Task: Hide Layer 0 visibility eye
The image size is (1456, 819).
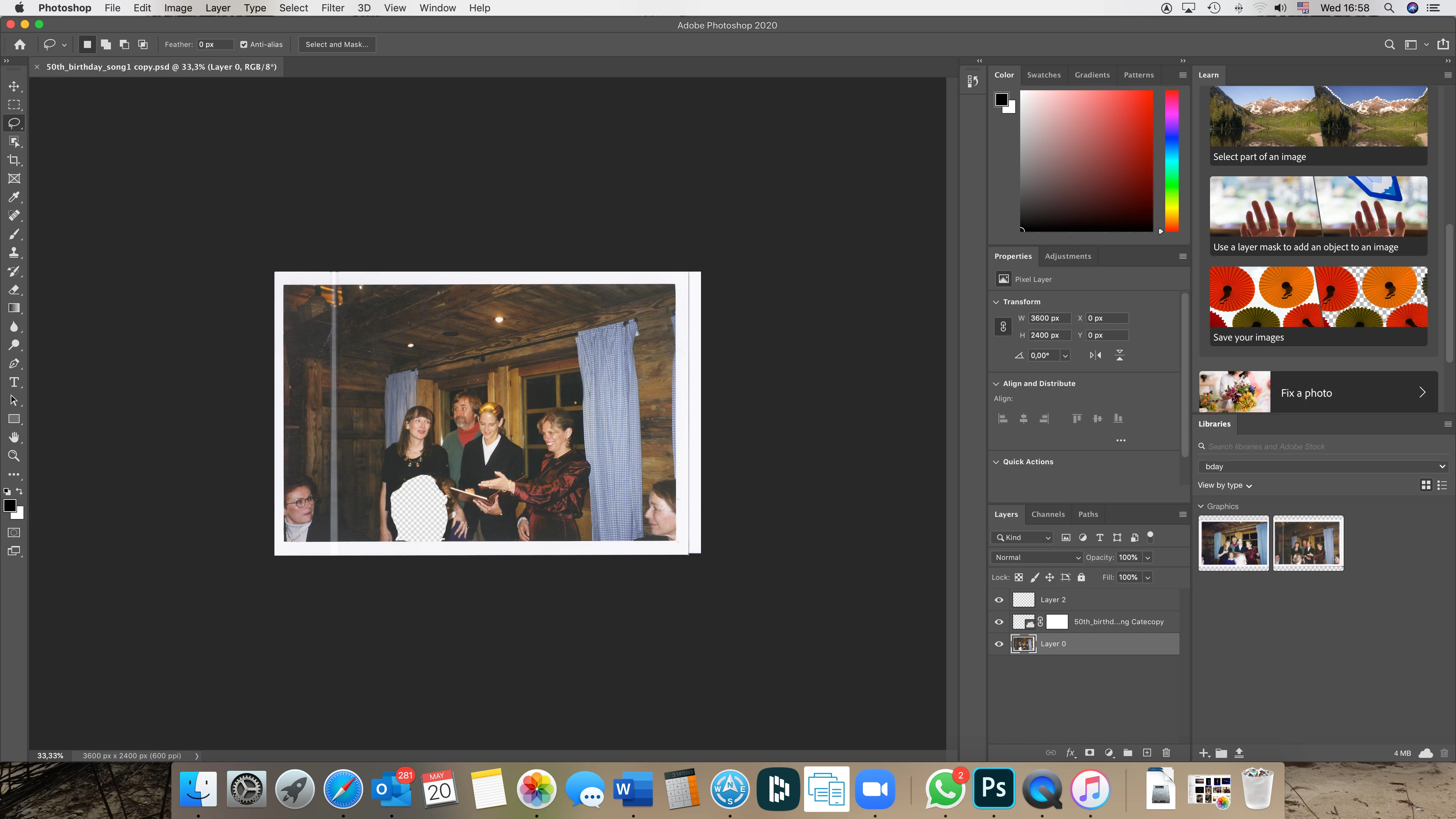Action: click(x=999, y=644)
